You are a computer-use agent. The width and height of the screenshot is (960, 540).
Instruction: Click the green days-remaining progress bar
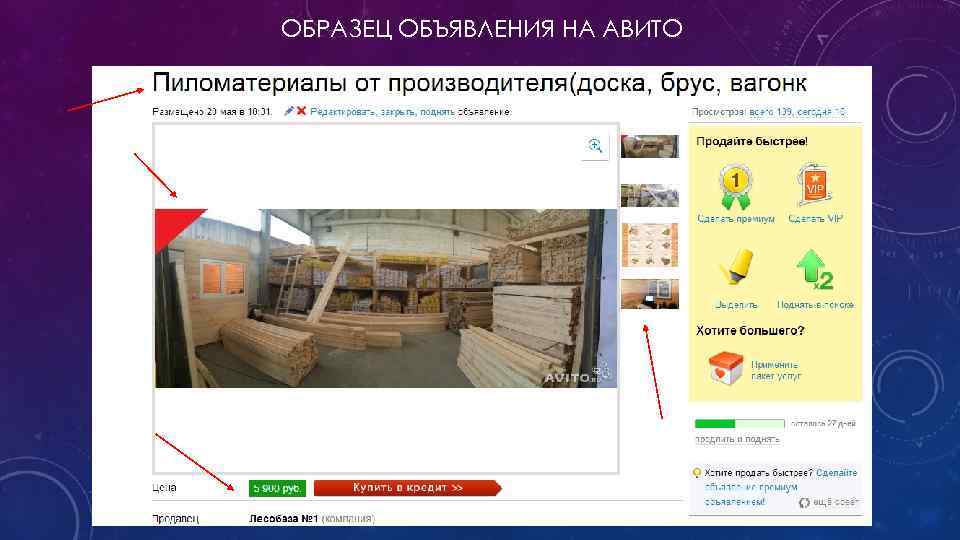coord(740,424)
